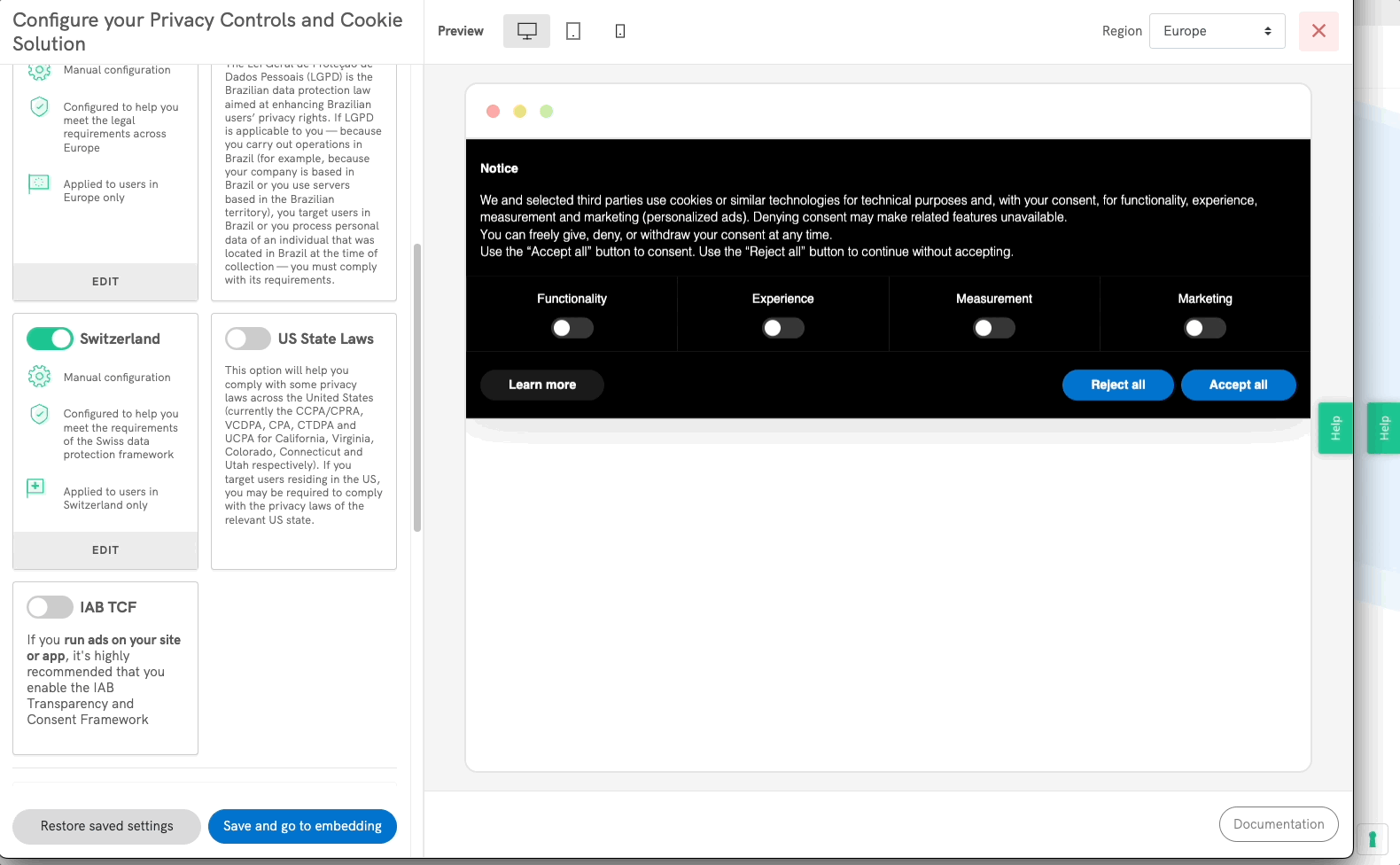Click Save and go to embedding
This screenshot has height=865, width=1400.
tap(302, 826)
